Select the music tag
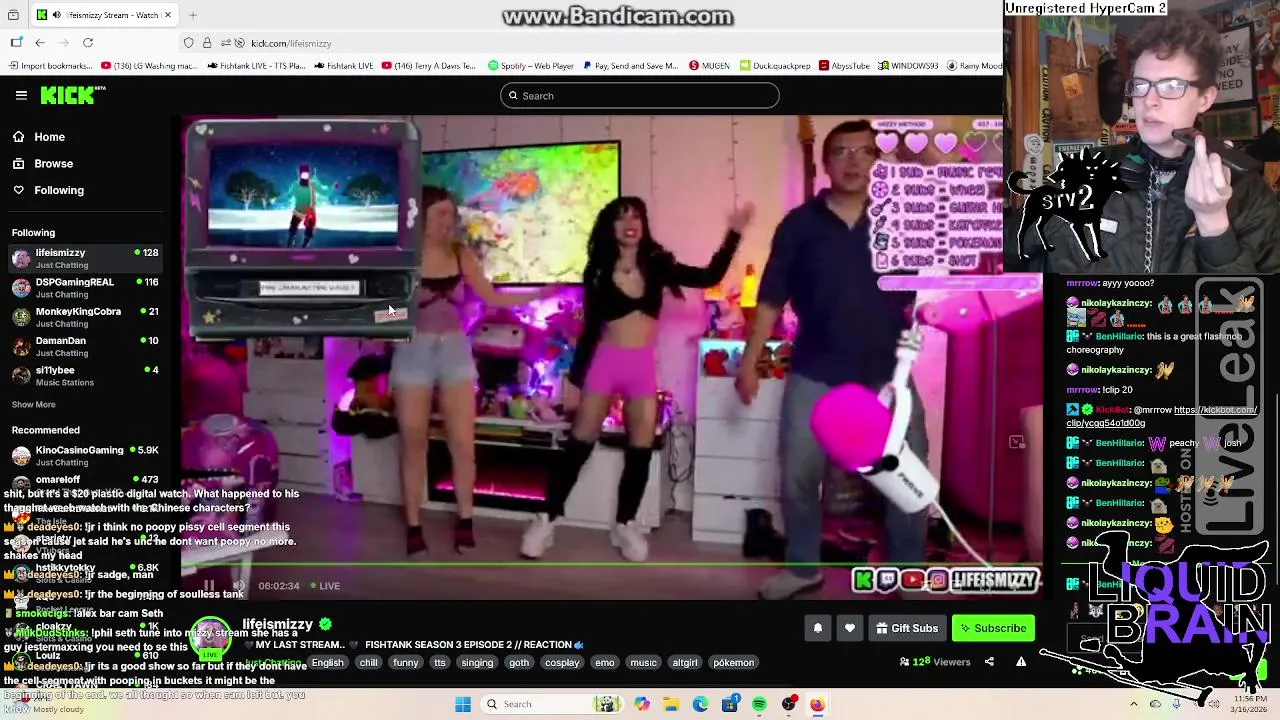The width and height of the screenshot is (1280, 720). point(644,663)
